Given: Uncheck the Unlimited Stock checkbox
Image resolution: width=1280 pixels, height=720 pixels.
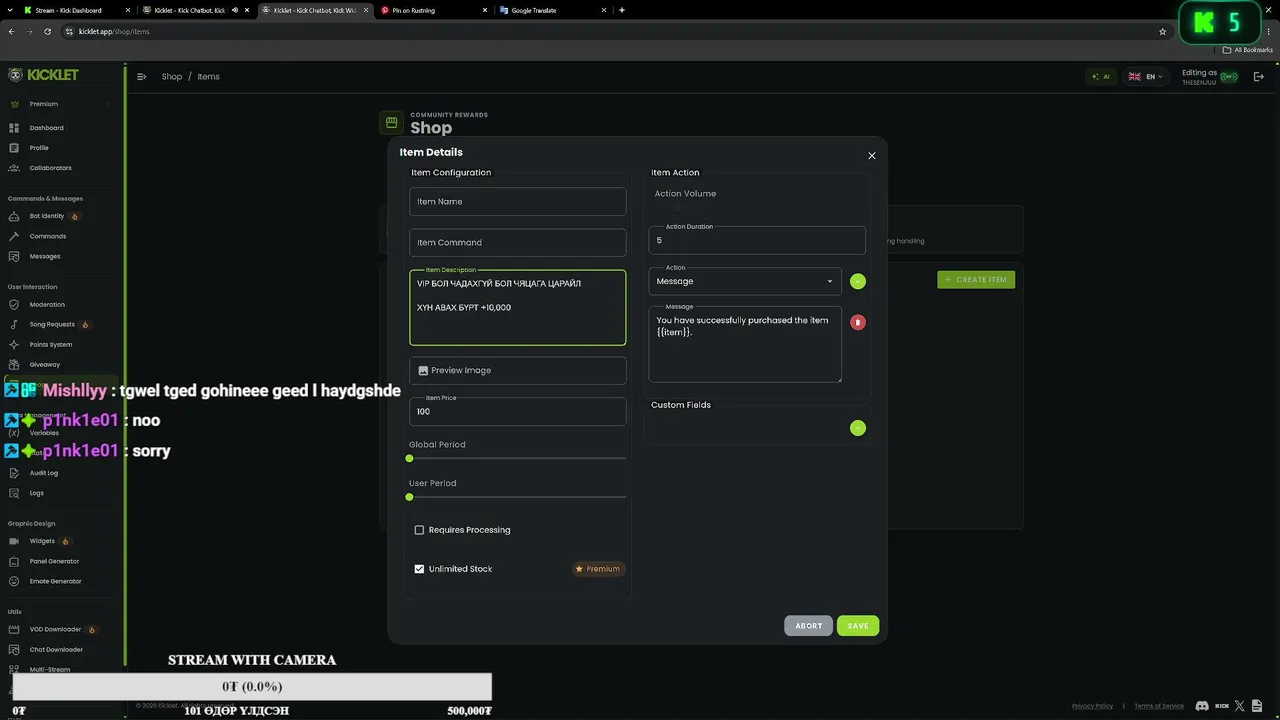Looking at the screenshot, I should point(419,569).
